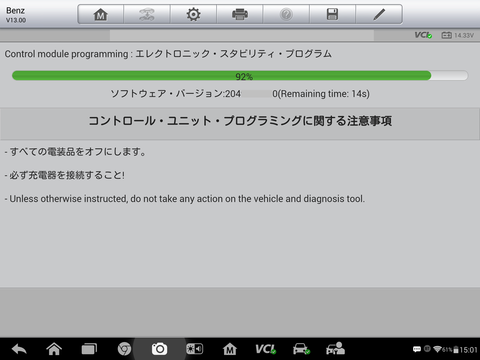Viewport: 480px width, 360px height.
Task: Click the 必ず充電器を接続すること line
Action: [x=65, y=175]
